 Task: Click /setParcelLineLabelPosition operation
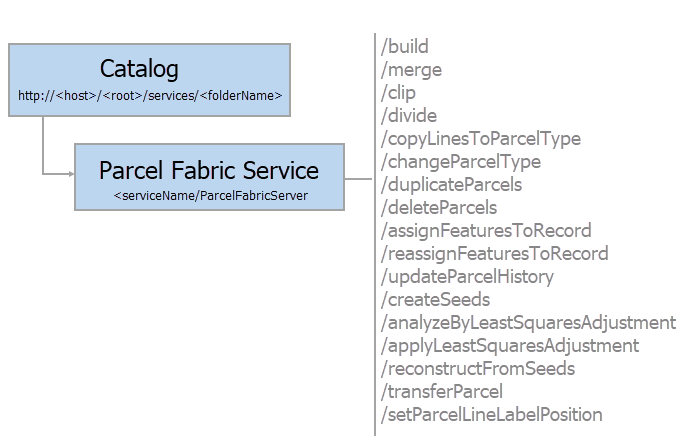coord(491,415)
